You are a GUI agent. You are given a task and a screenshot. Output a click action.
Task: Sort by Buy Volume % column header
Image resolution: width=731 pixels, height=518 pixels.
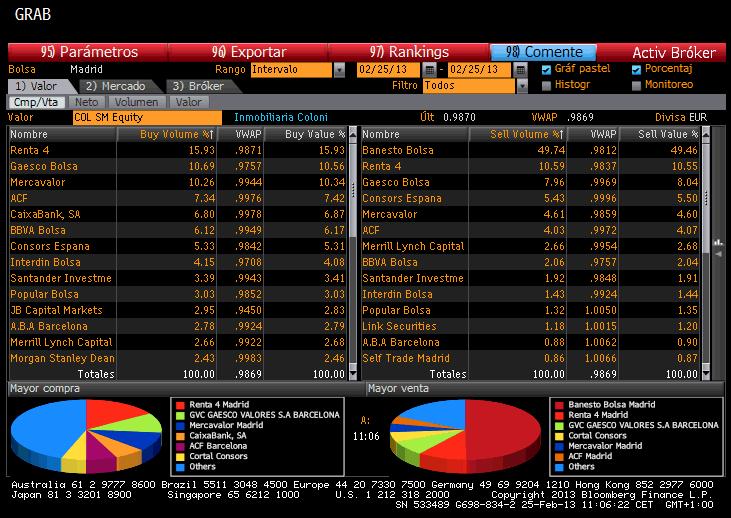tap(166, 134)
